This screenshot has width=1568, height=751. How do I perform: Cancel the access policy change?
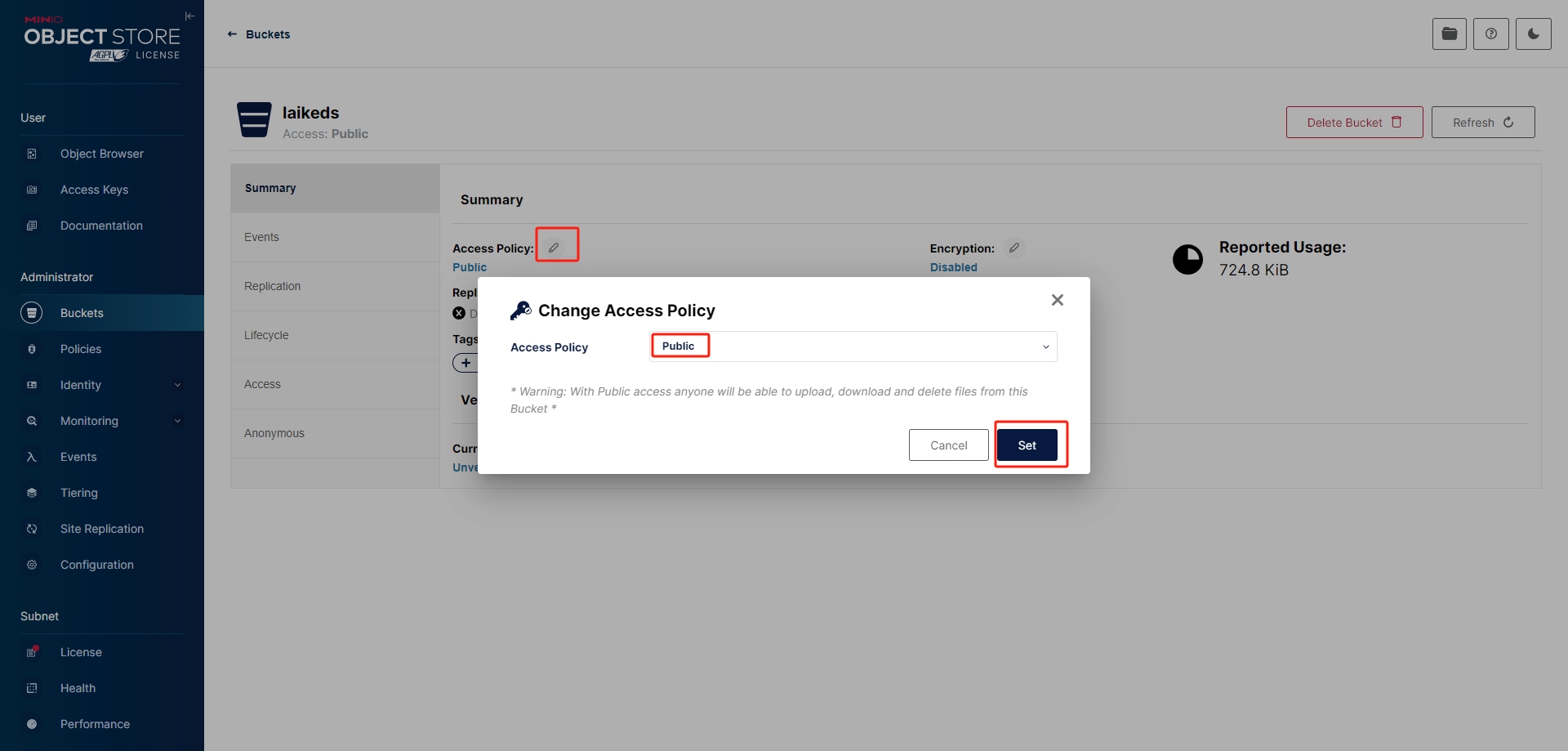(948, 445)
